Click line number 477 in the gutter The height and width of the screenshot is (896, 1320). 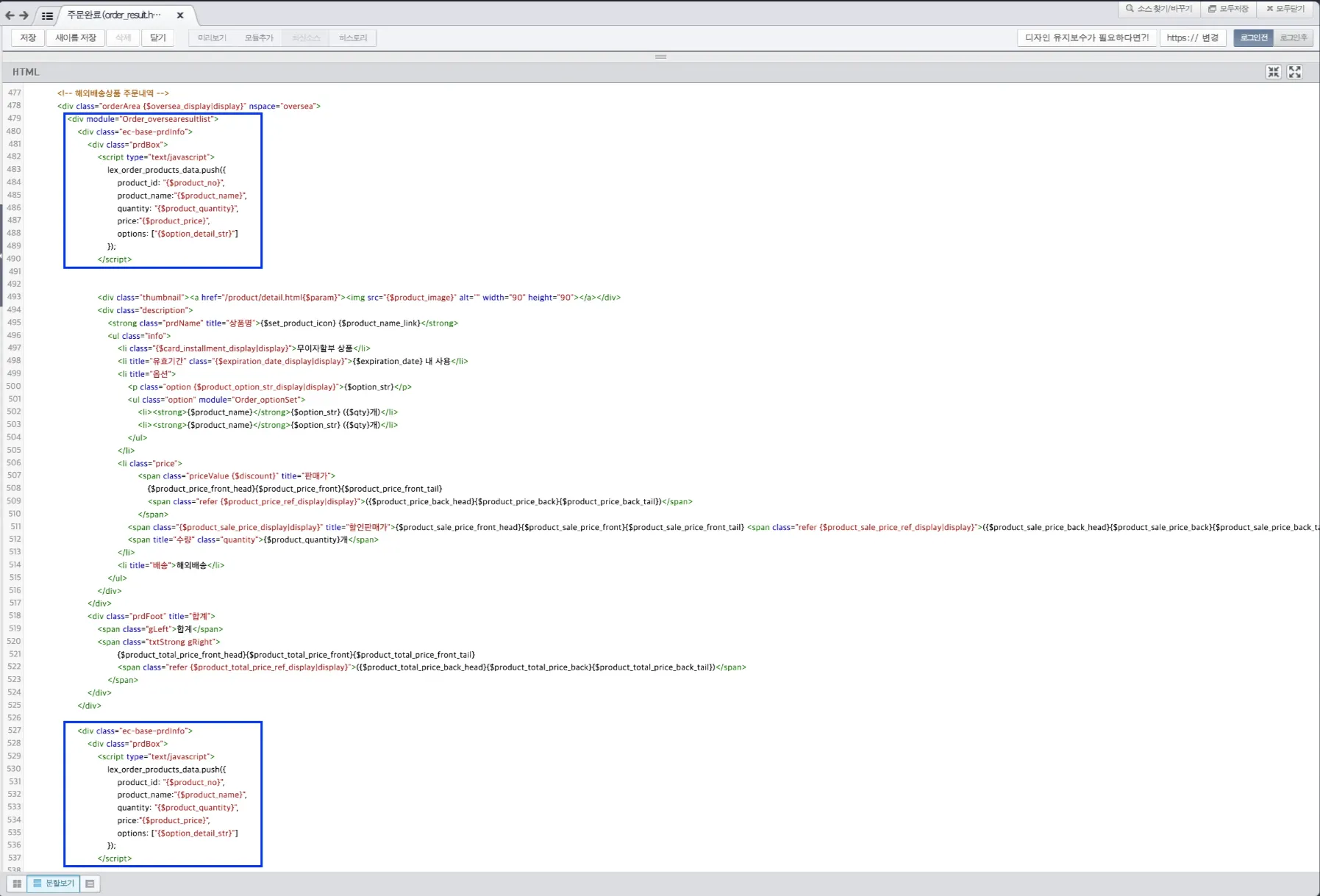tap(15, 93)
